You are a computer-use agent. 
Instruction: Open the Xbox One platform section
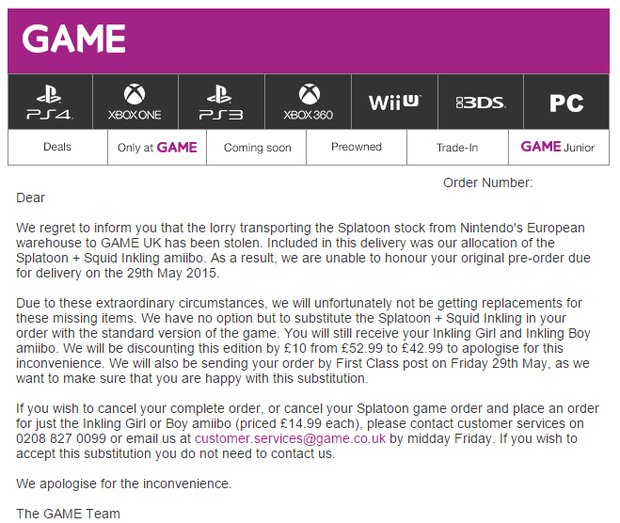[134, 102]
